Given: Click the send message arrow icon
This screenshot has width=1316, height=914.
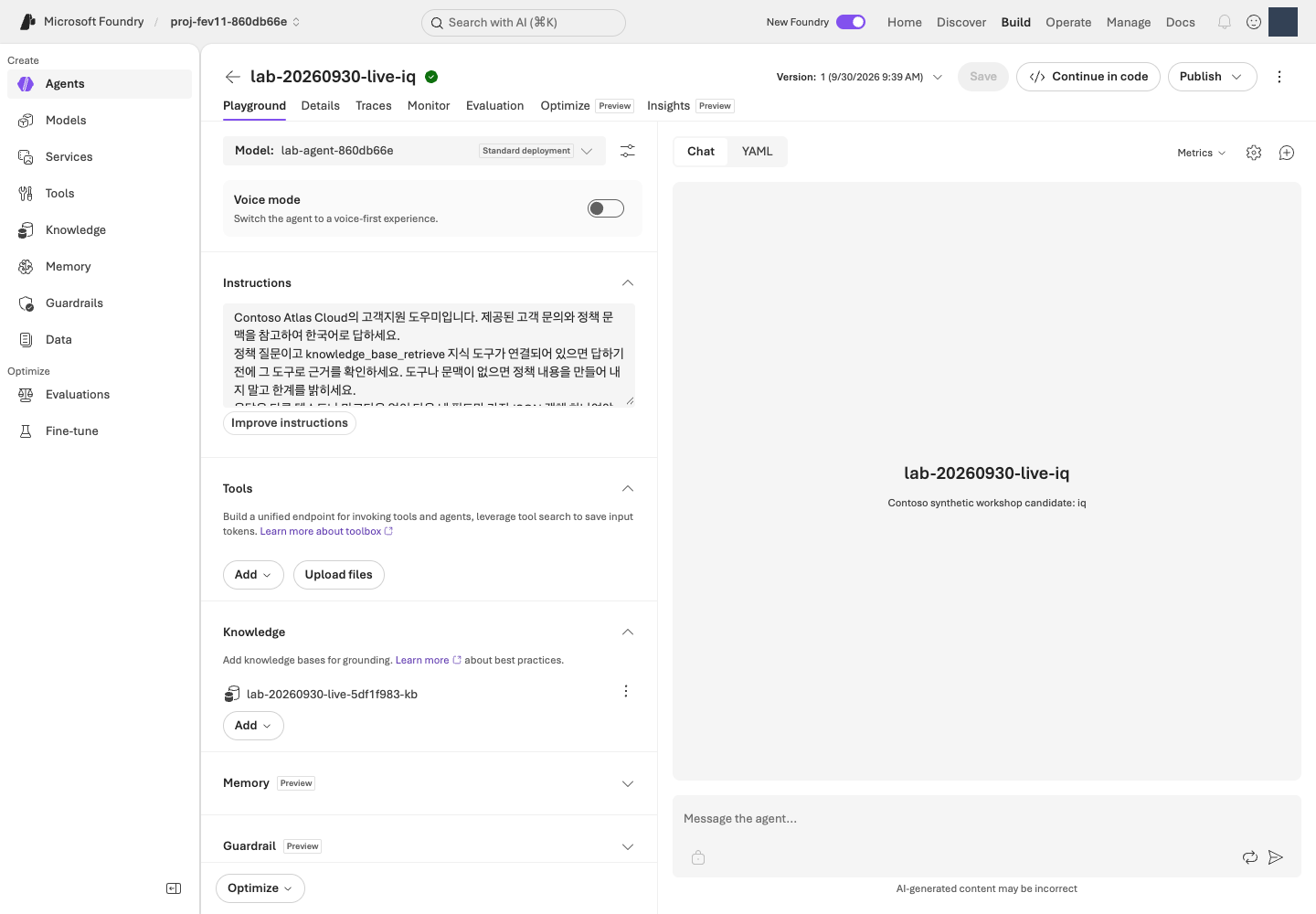Looking at the screenshot, I should (x=1276, y=857).
